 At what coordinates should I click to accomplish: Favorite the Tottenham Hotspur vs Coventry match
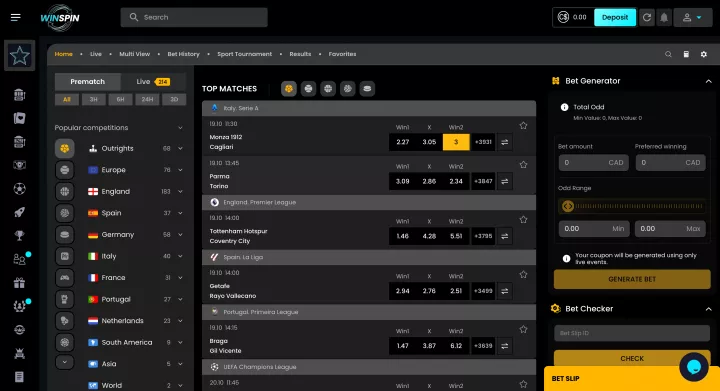pyautogui.click(x=523, y=220)
